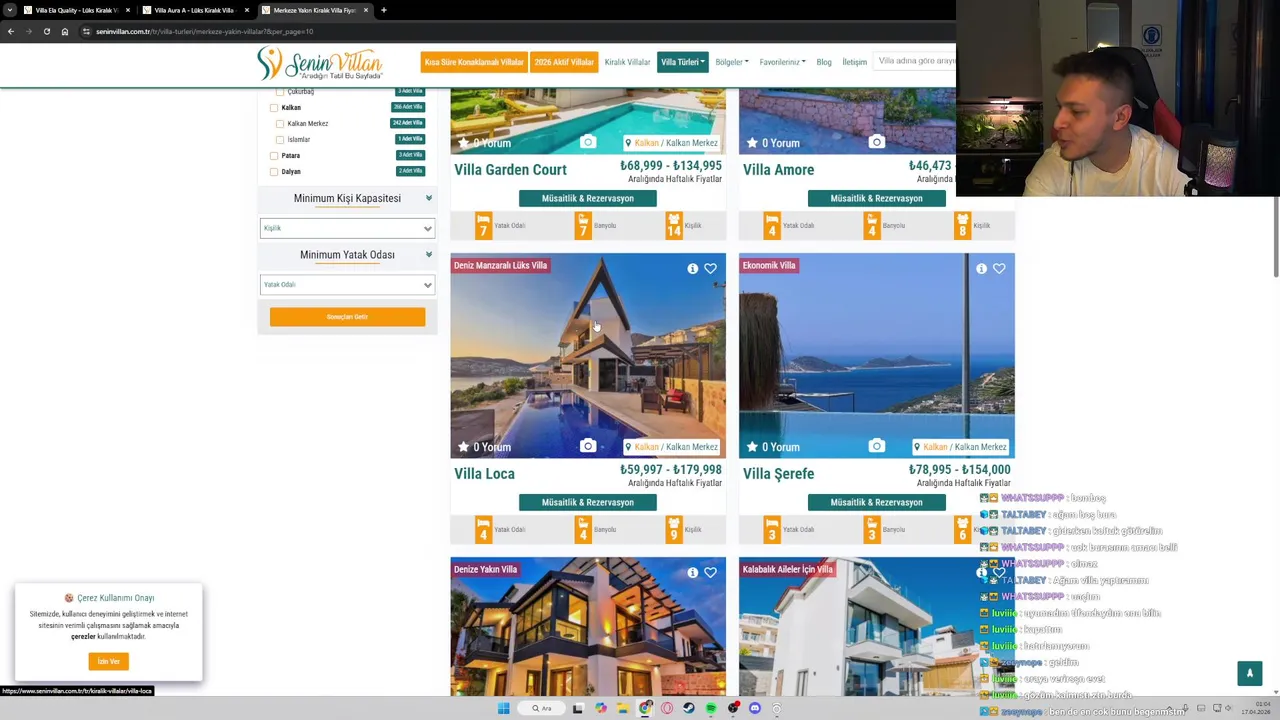Go back in browser history
The width and height of the screenshot is (1280, 720).
coord(10,31)
